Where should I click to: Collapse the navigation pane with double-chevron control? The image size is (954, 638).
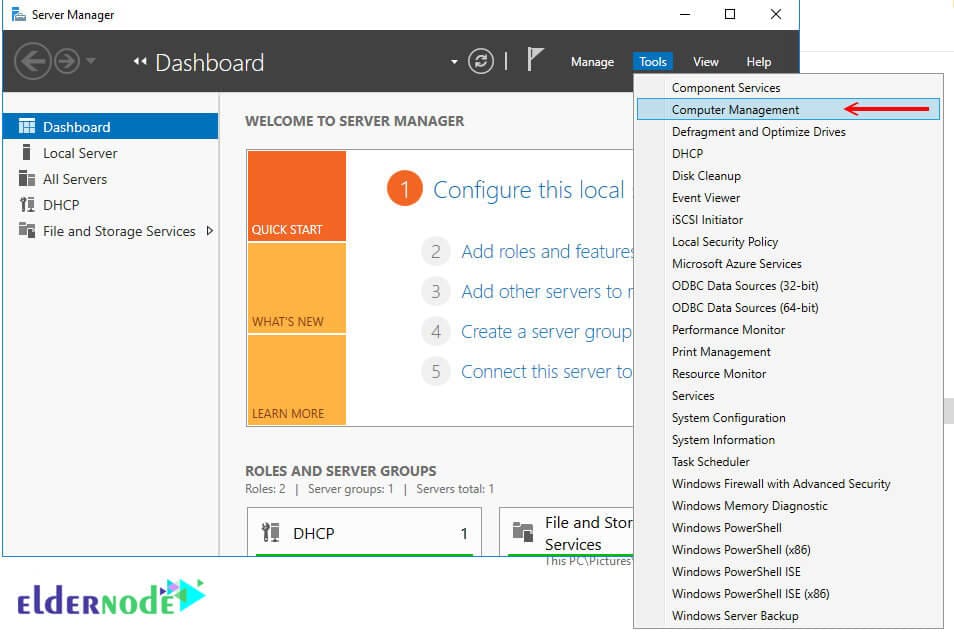(138, 60)
